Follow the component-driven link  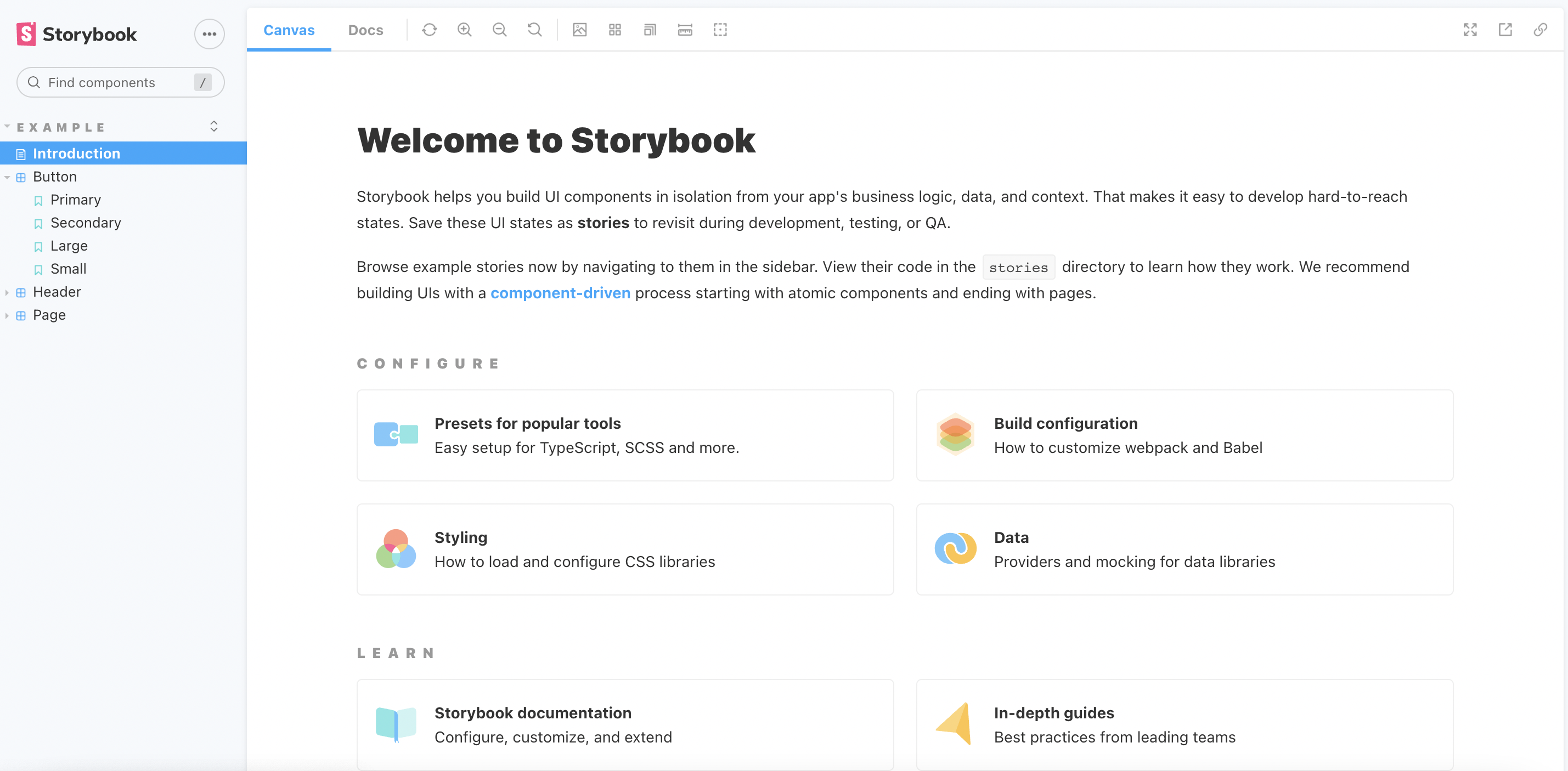click(x=560, y=293)
